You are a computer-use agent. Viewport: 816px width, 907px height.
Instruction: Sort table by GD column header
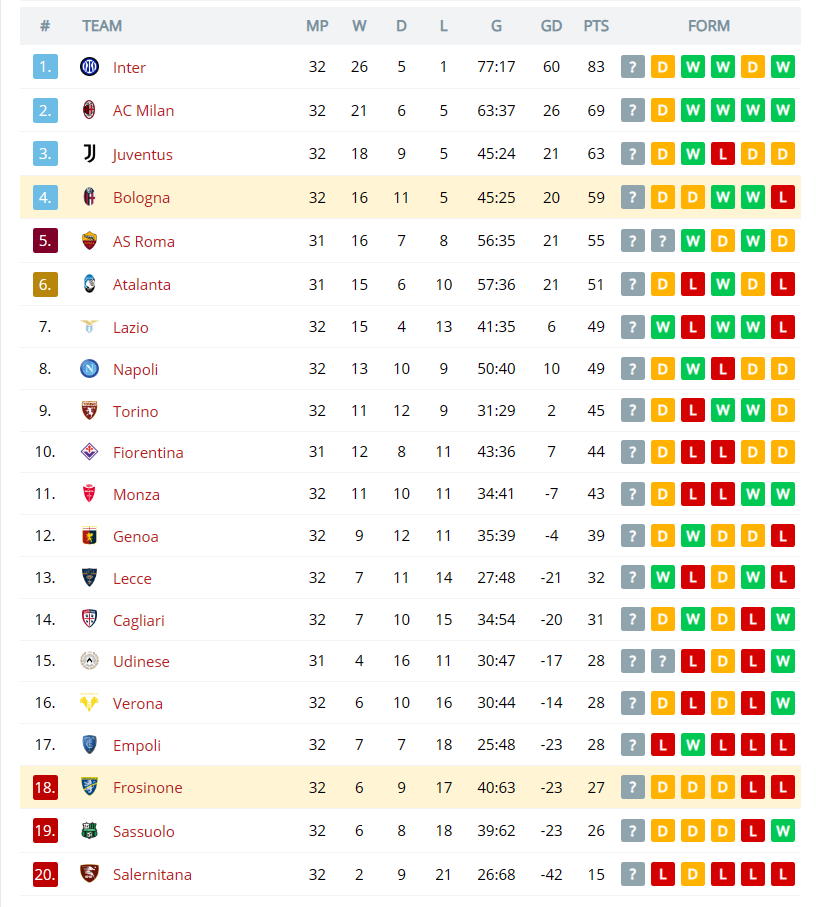point(551,26)
